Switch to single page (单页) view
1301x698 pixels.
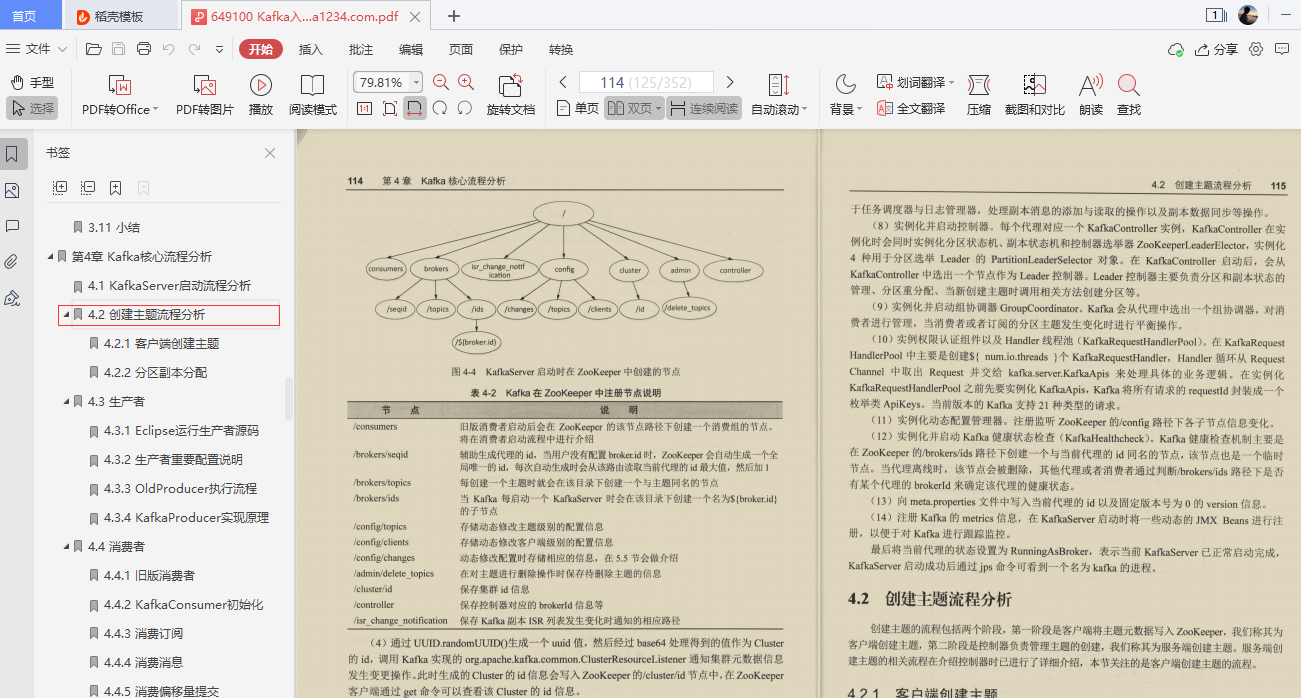[578, 108]
